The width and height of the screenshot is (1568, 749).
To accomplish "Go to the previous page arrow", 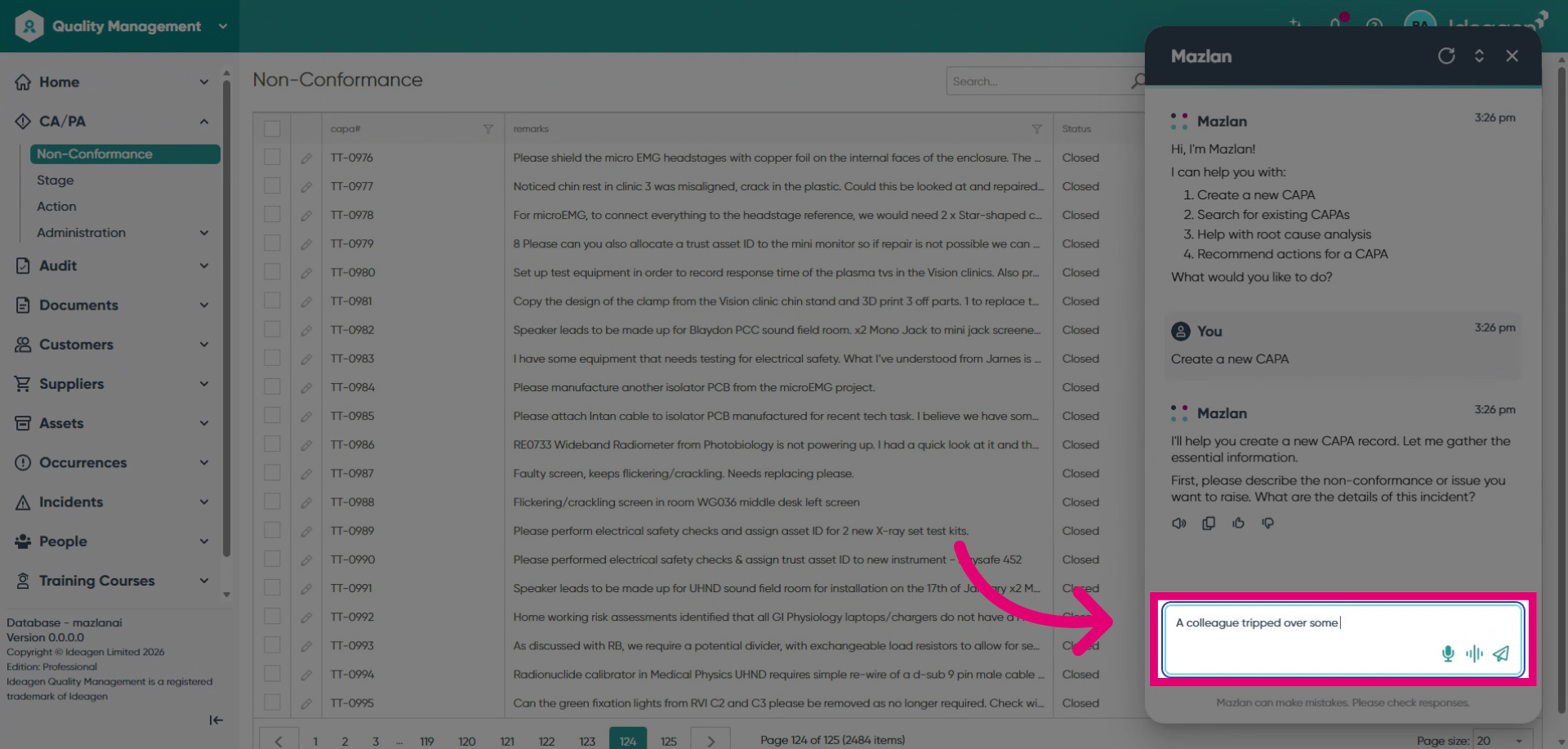I will pos(278,740).
